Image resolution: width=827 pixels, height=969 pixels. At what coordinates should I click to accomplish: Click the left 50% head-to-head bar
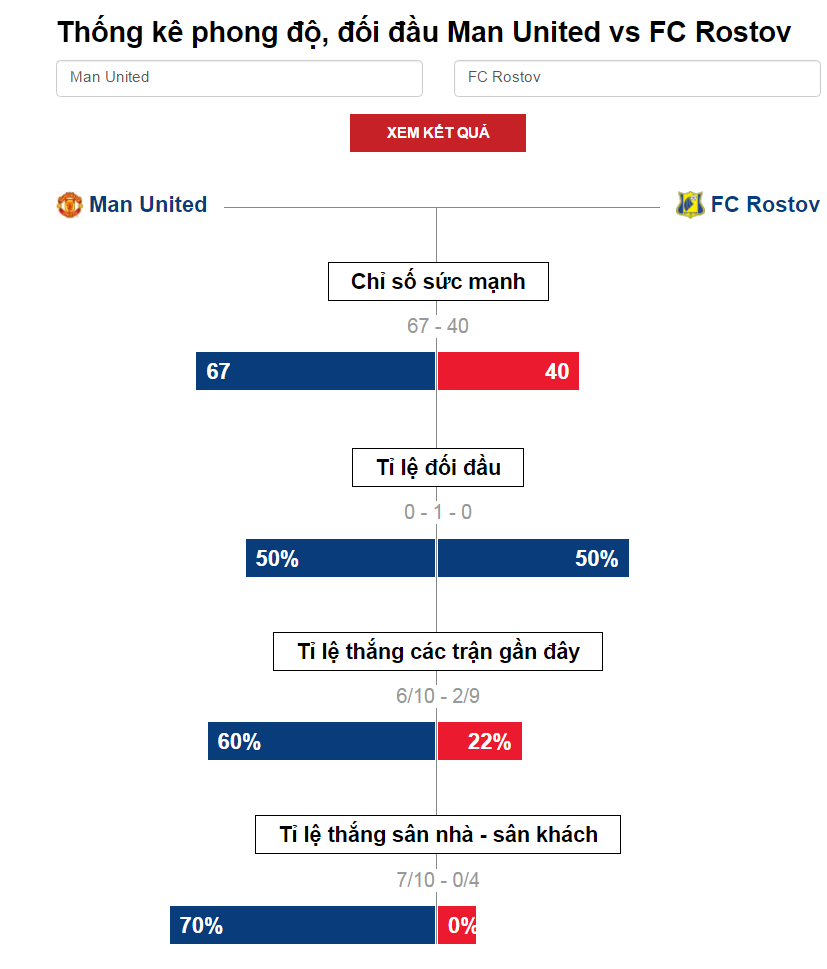point(341,558)
